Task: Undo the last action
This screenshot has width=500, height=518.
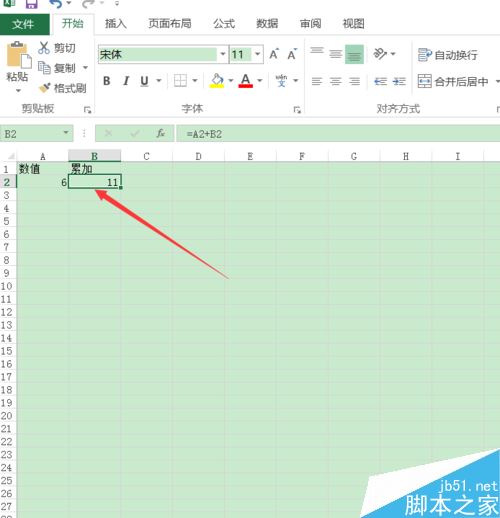Action: click(x=55, y=4)
